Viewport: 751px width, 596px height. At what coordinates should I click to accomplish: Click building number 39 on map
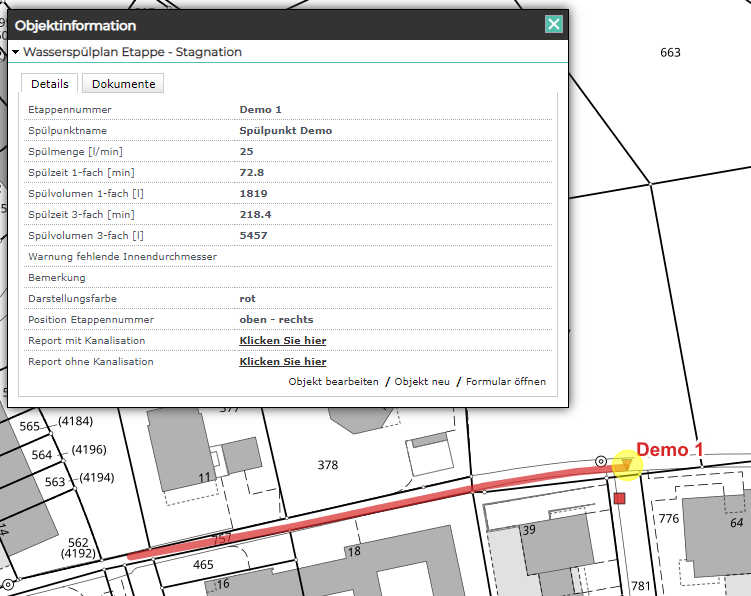tap(529, 529)
